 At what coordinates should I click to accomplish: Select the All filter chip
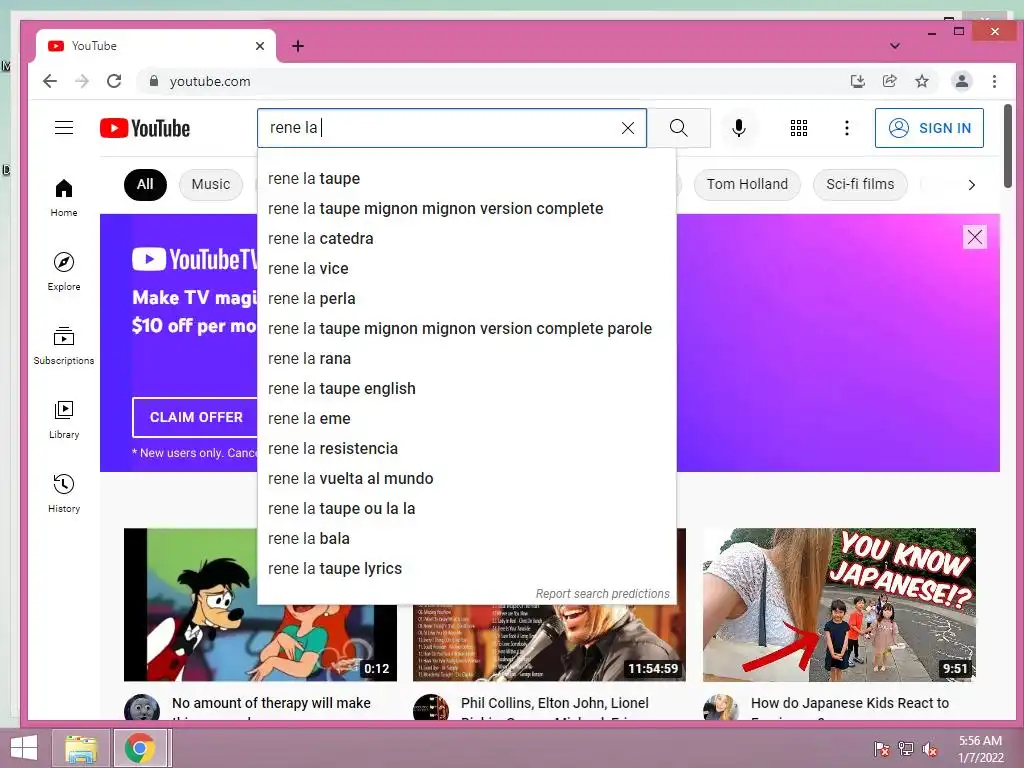(145, 185)
